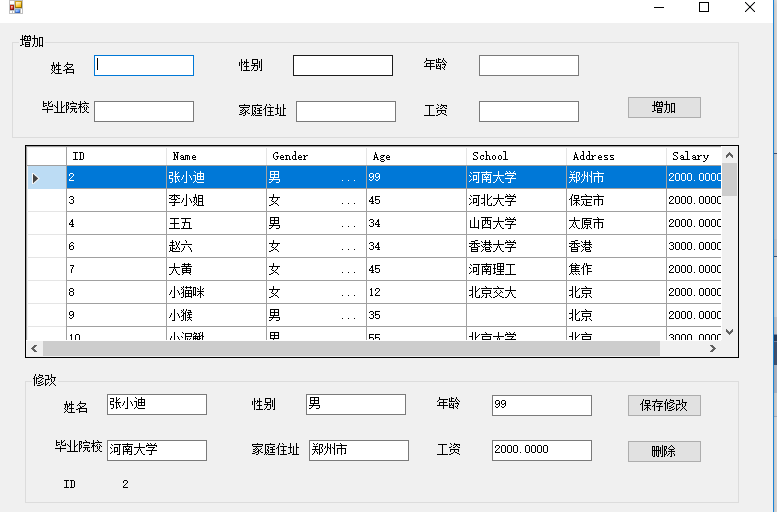Click the grid scroll down arrow
The width and height of the screenshot is (777, 512).
pos(729,332)
